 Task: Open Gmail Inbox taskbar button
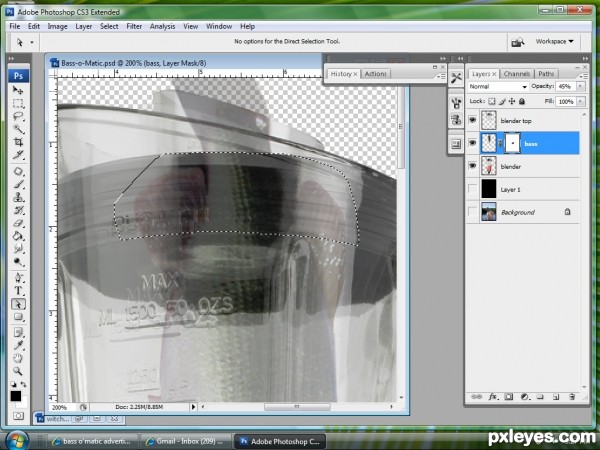185,441
